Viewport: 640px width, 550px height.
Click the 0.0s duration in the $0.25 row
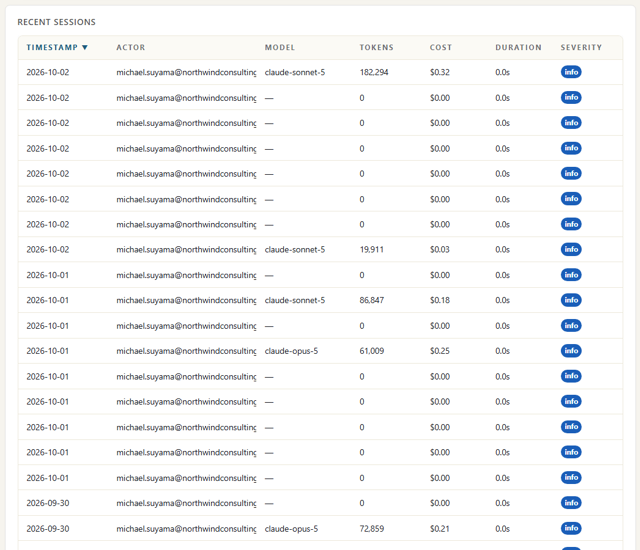502,350
